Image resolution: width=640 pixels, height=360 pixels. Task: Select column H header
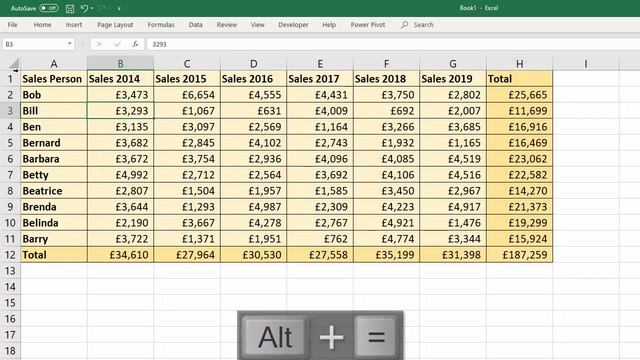pyautogui.click(x=519, y=64)
